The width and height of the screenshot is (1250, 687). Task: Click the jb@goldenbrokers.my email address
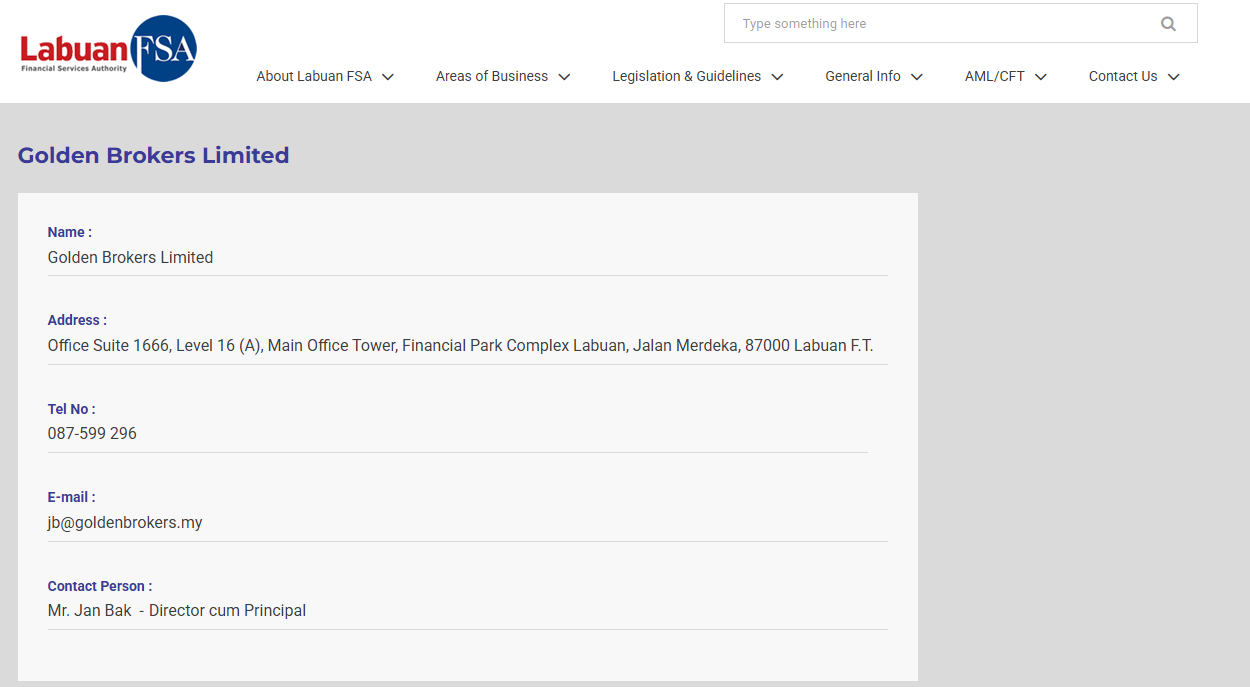(125, 522)
